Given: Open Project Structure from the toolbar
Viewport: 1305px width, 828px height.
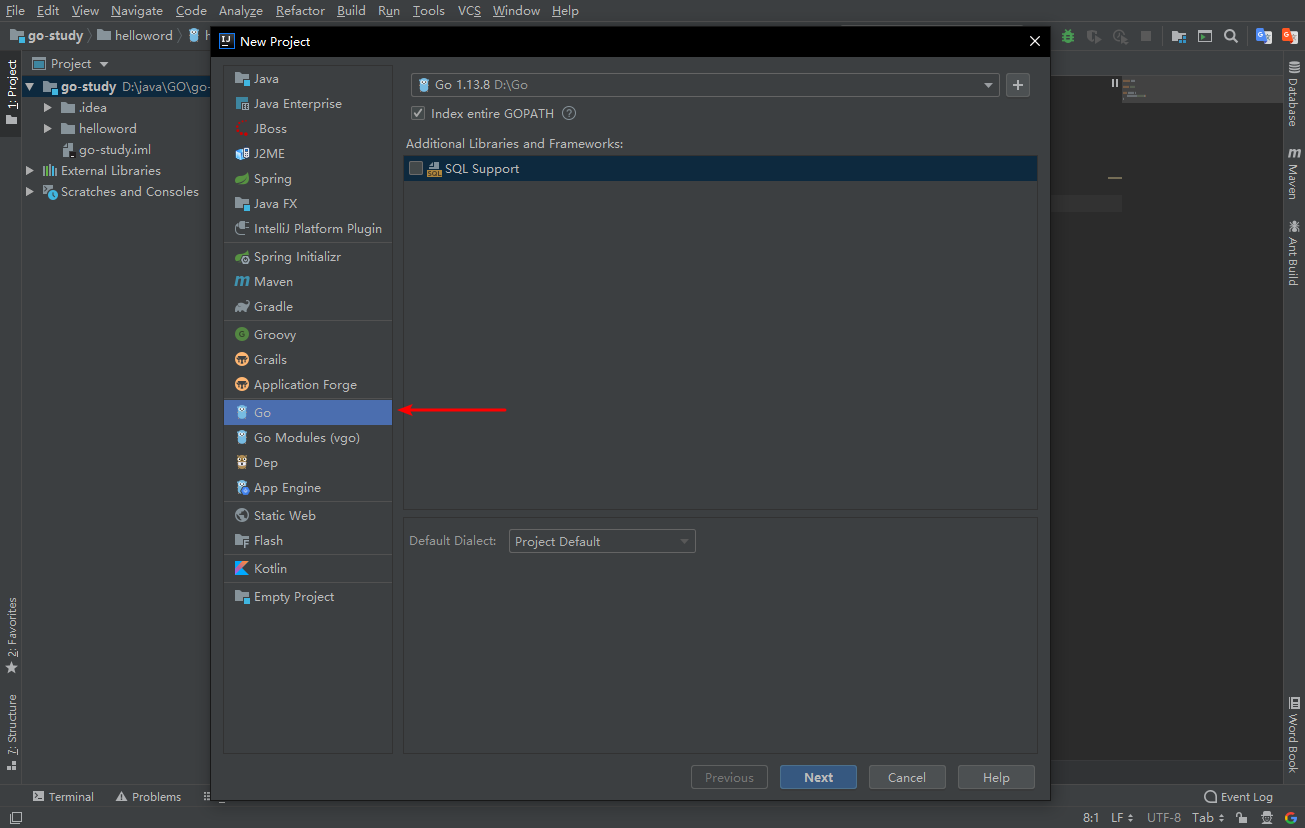Looking at the screenshot, I should (1179, 36).
